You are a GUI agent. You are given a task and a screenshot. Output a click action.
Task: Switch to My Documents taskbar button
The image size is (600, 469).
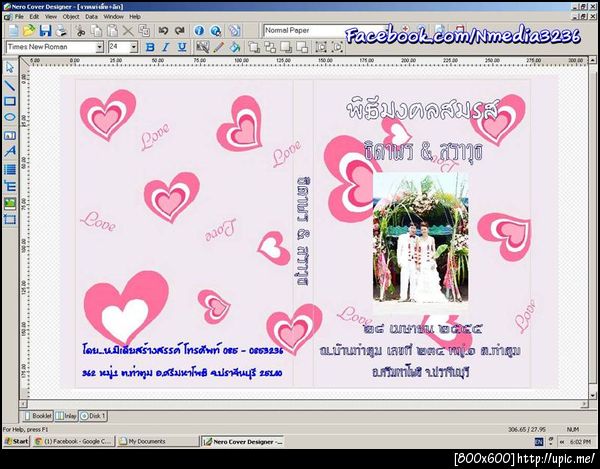point(157,441)
